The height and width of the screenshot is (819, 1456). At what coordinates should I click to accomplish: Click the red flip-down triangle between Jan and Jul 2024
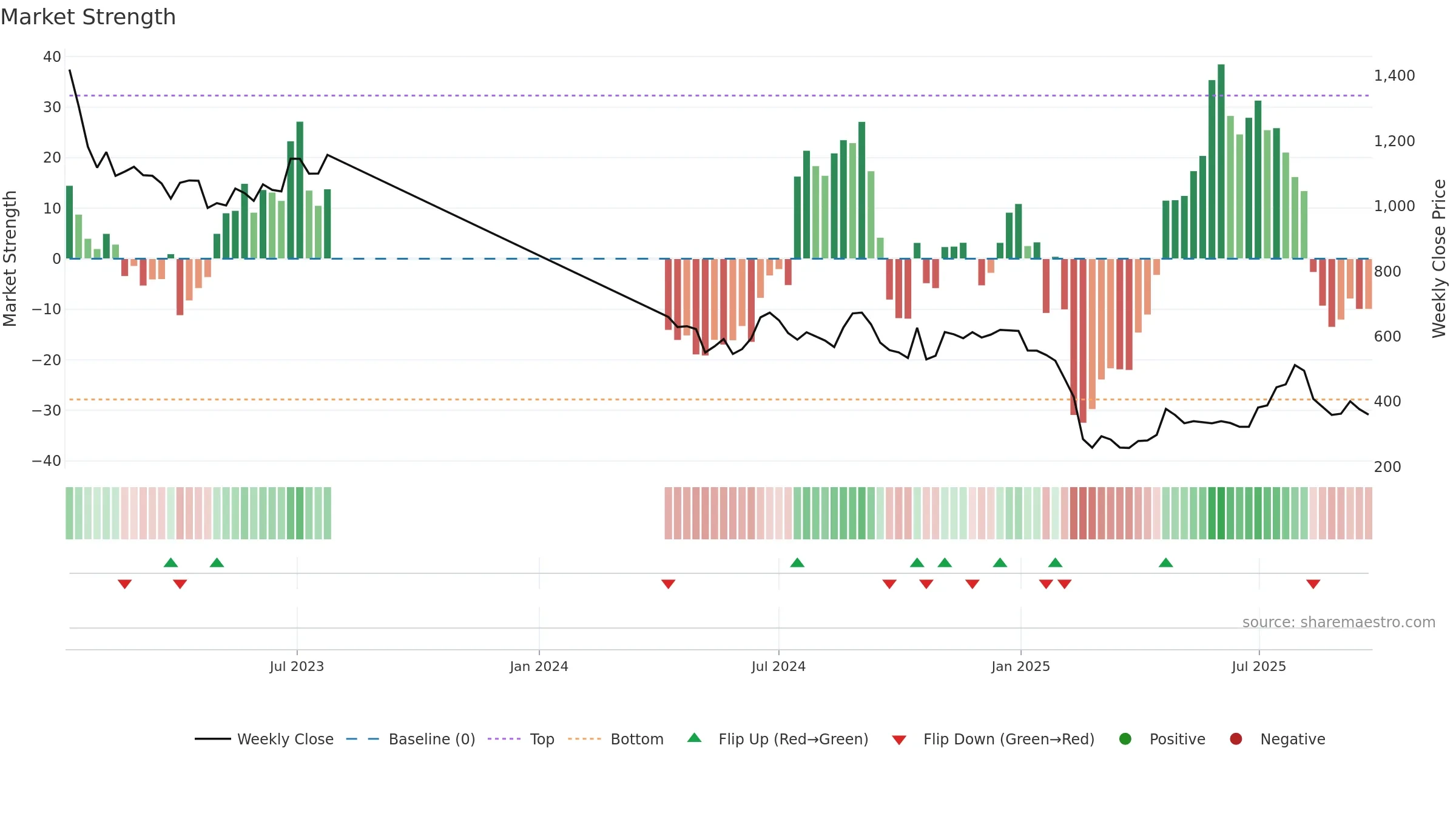click(x=668, y=584)
